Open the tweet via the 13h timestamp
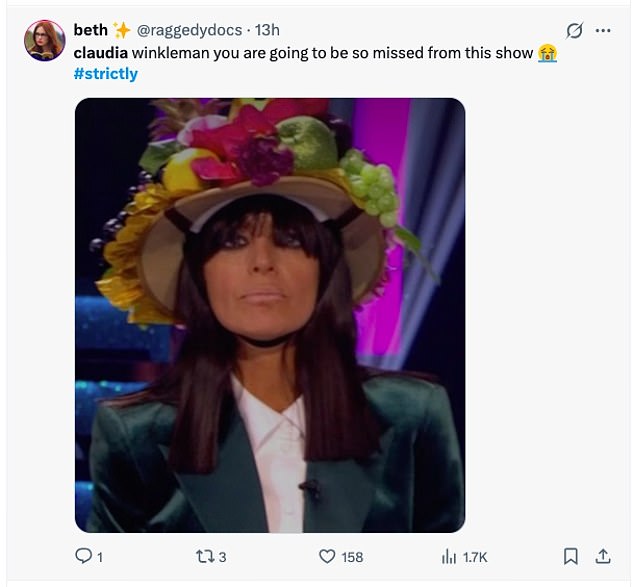Screen dimensions: 634x587 (x=267, y=30)
